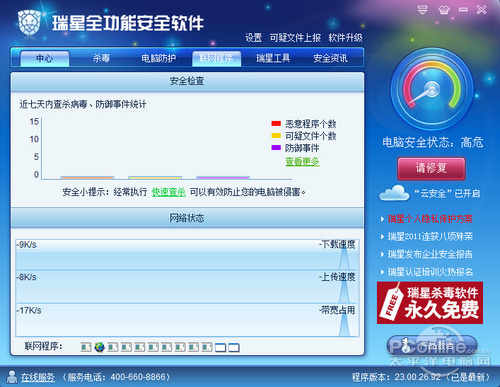Select the leftmost program icon beside 联网程序
500x387 pixels.
[x=86, y=347]
